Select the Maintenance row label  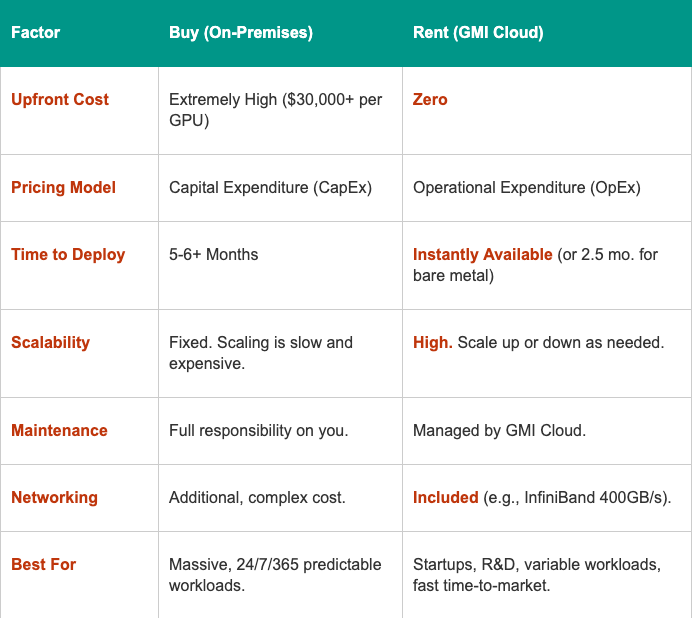click(59, 430)
